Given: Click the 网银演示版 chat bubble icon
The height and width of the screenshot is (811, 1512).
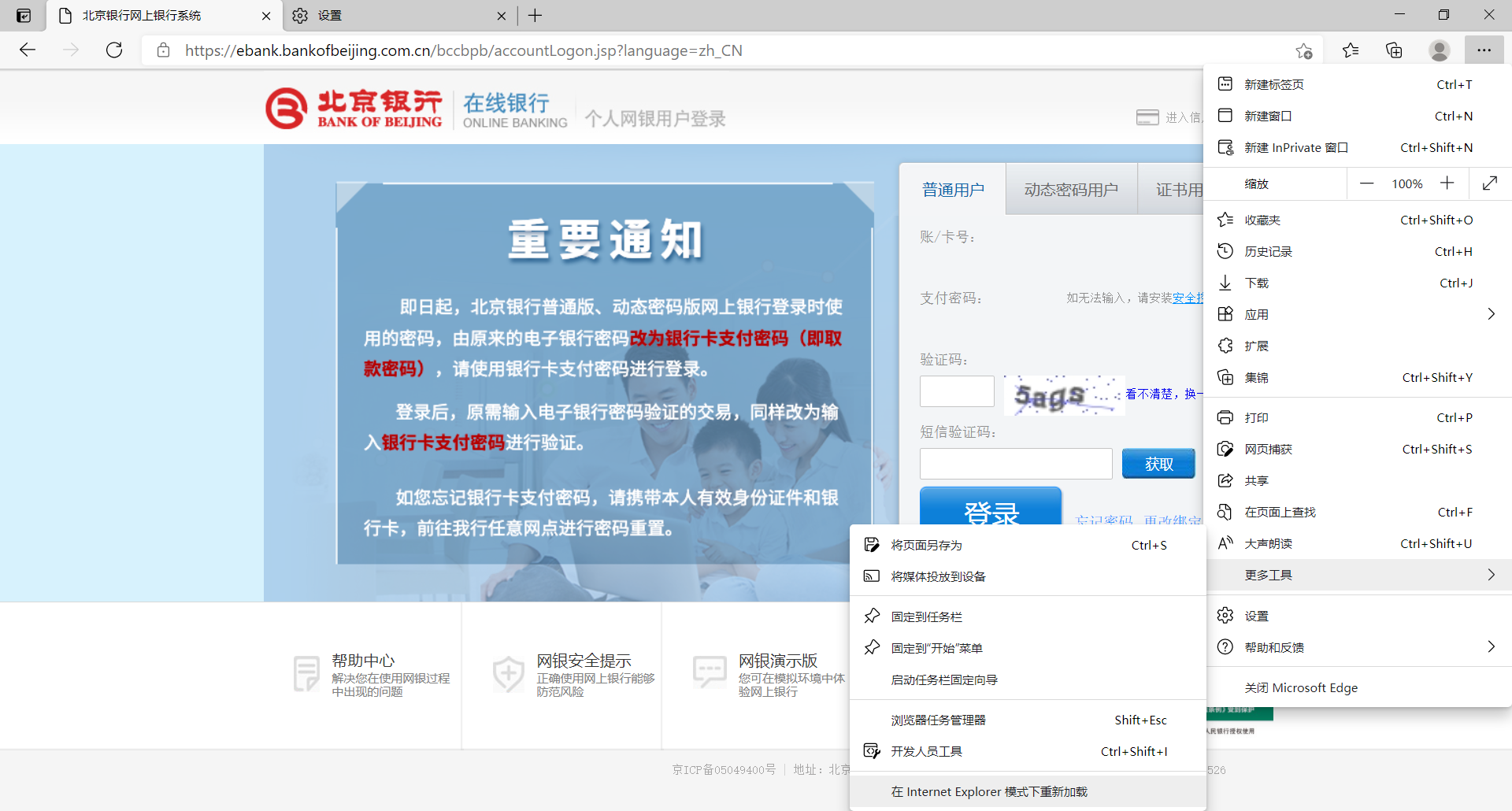Looking at the screenshot, I should point(710,672).
